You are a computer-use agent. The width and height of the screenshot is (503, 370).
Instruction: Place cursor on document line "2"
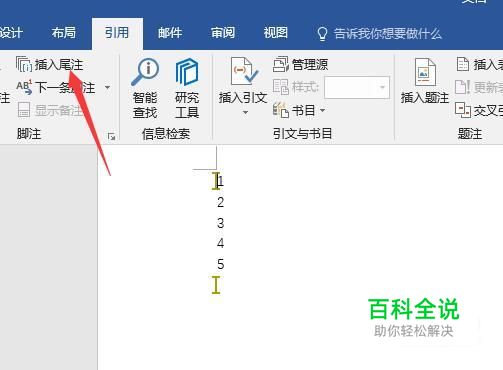(x=220, y=202)
